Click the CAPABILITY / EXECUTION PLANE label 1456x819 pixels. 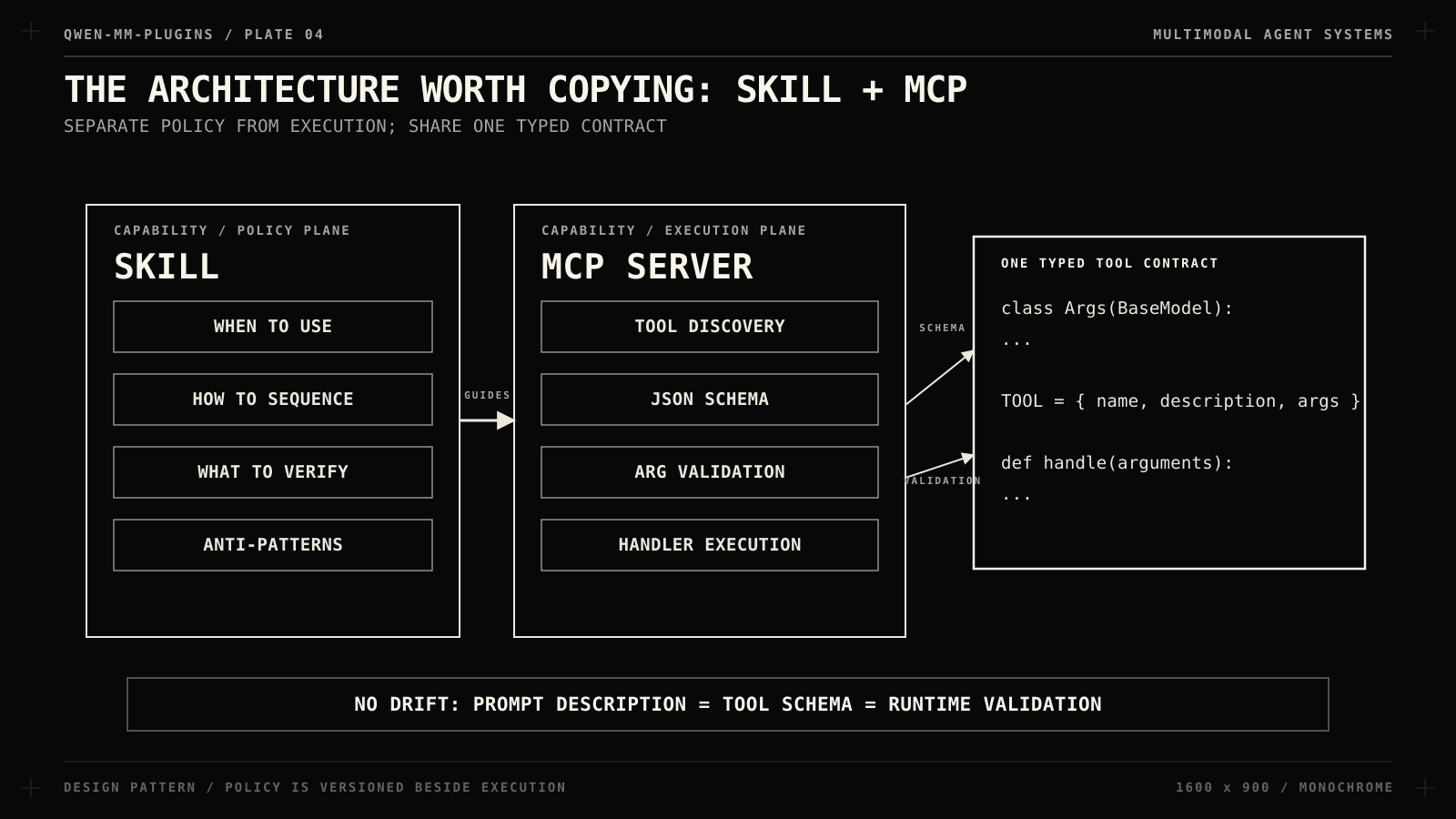(x=673, y=230)
